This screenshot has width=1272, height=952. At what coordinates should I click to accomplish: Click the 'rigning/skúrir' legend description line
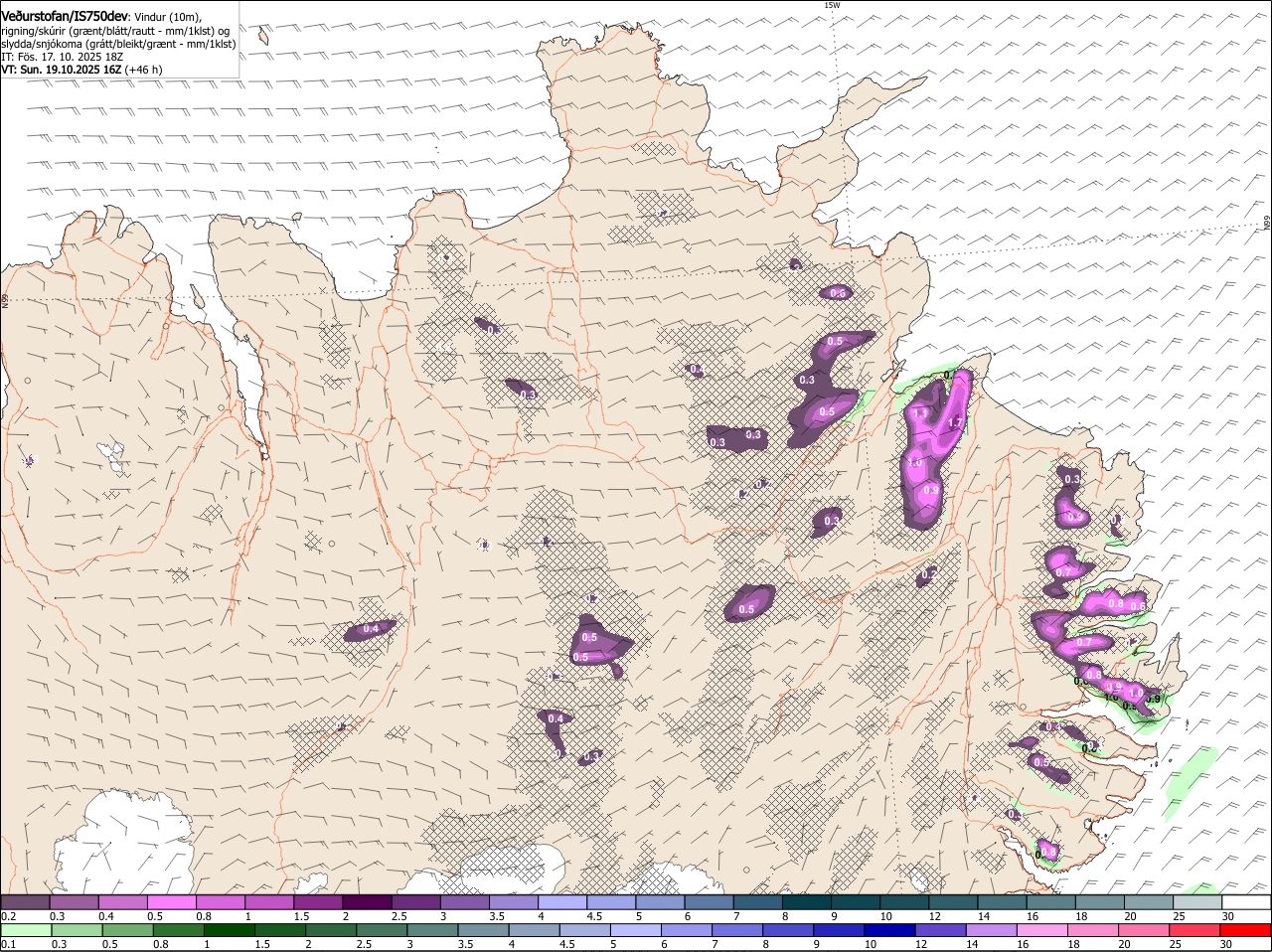pos(115,31)
